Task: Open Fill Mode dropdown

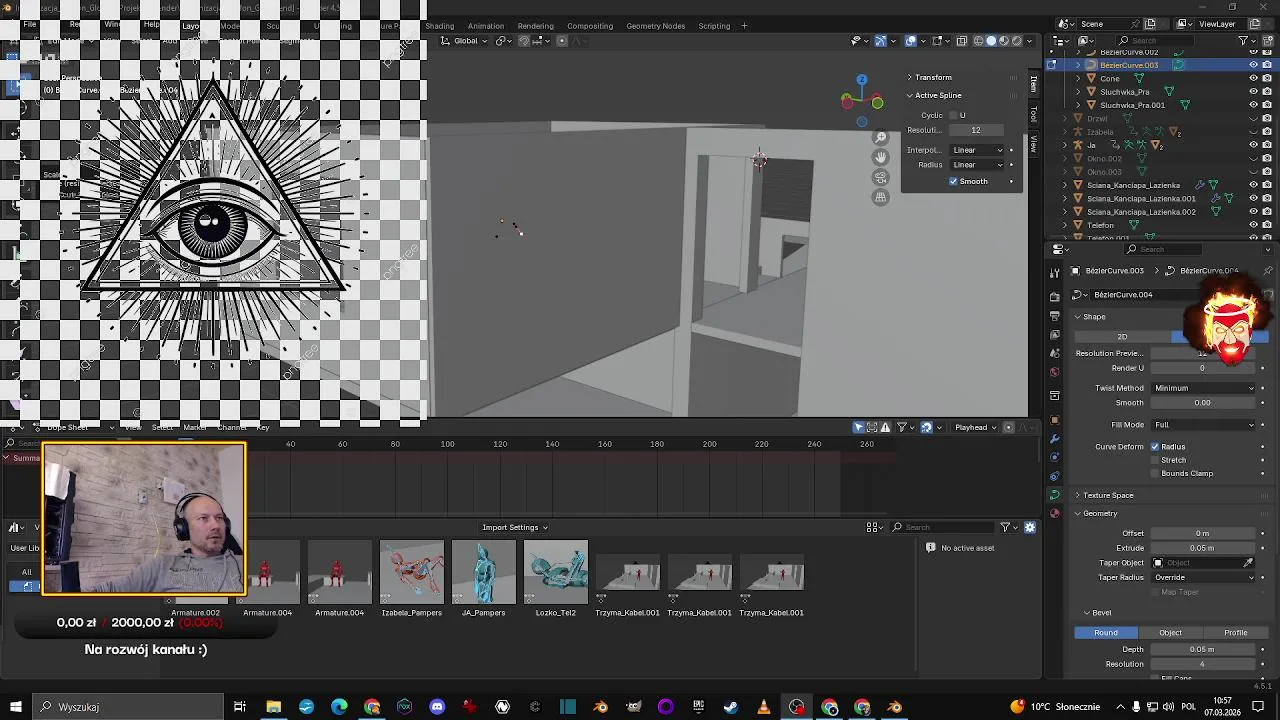Action: [x=1203, y=425]
